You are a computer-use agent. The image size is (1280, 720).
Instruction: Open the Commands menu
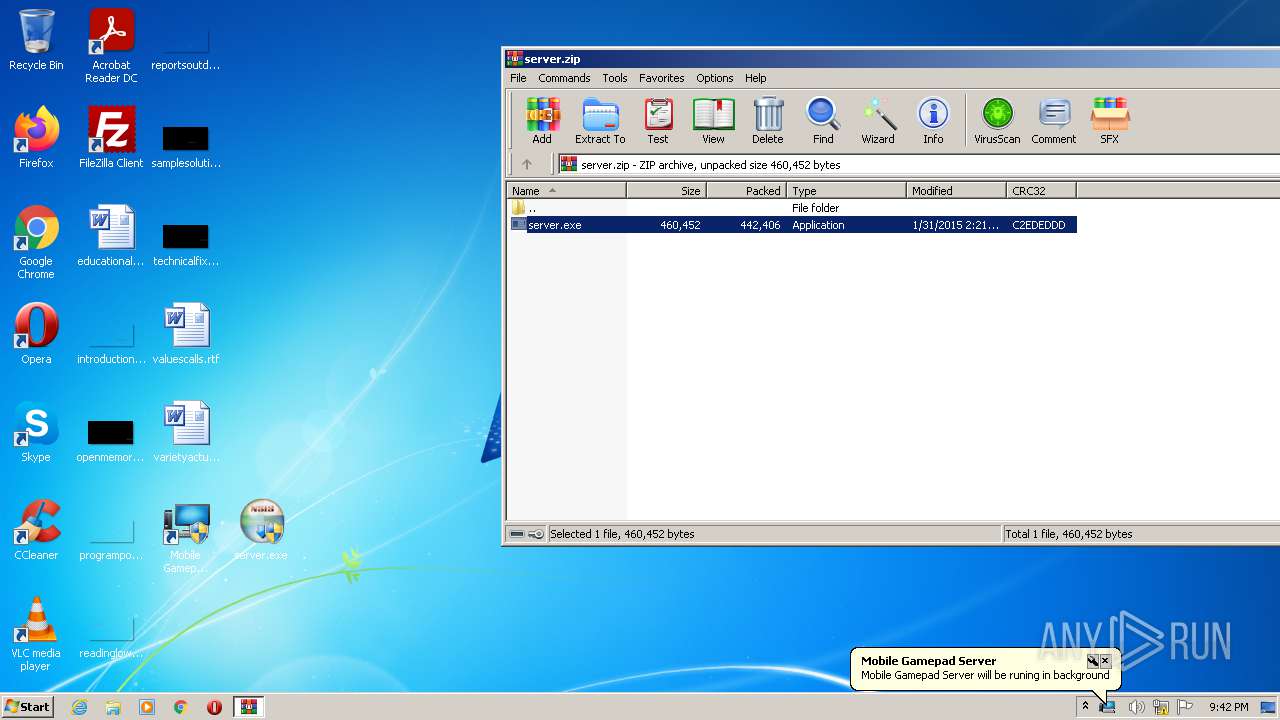click(x=564, y=78)
